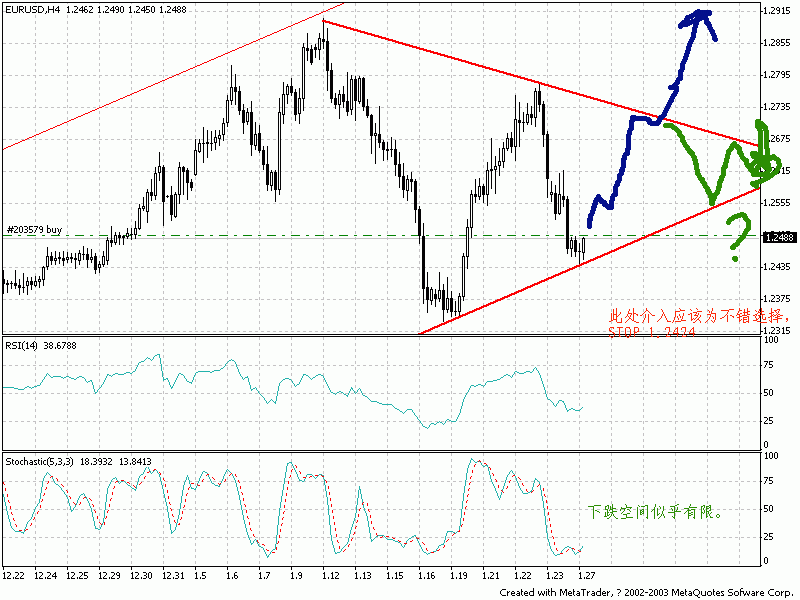Click the 75 level on RSI scale
800x600 pixels.
[768, 365]
